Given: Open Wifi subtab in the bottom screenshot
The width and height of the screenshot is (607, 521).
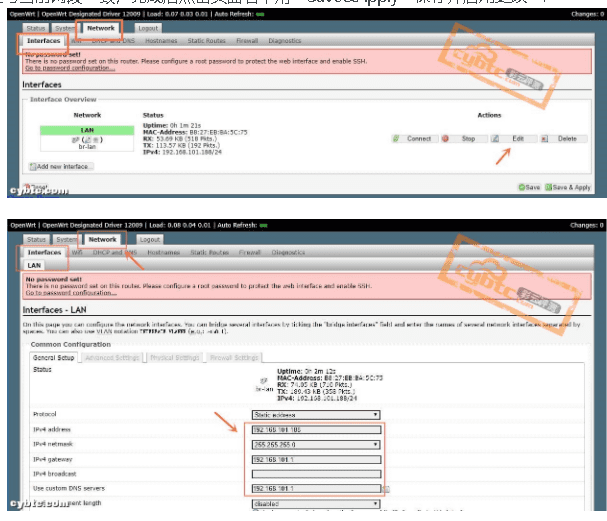Looking at the screenshot, I should click(x=77, y=252).
